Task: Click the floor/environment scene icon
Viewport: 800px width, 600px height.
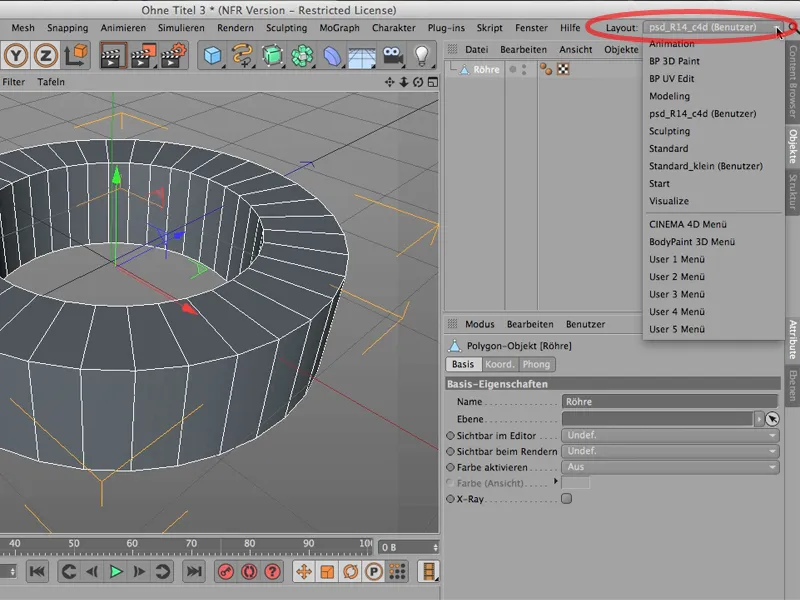Action: tap(362, 57)
